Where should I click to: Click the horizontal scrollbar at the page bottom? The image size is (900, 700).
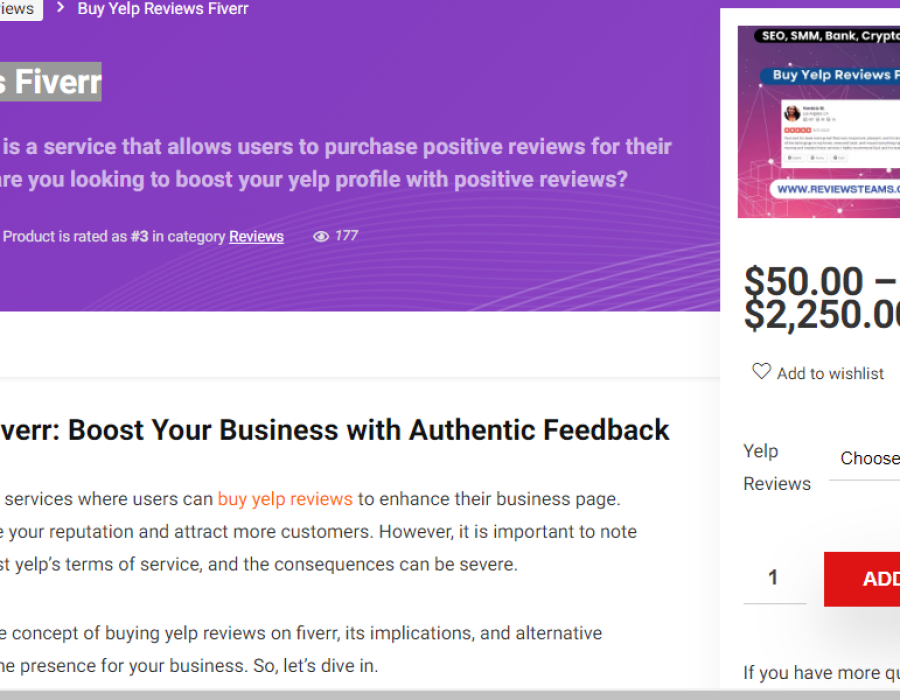pyautogui.click(x=450, y=694)
